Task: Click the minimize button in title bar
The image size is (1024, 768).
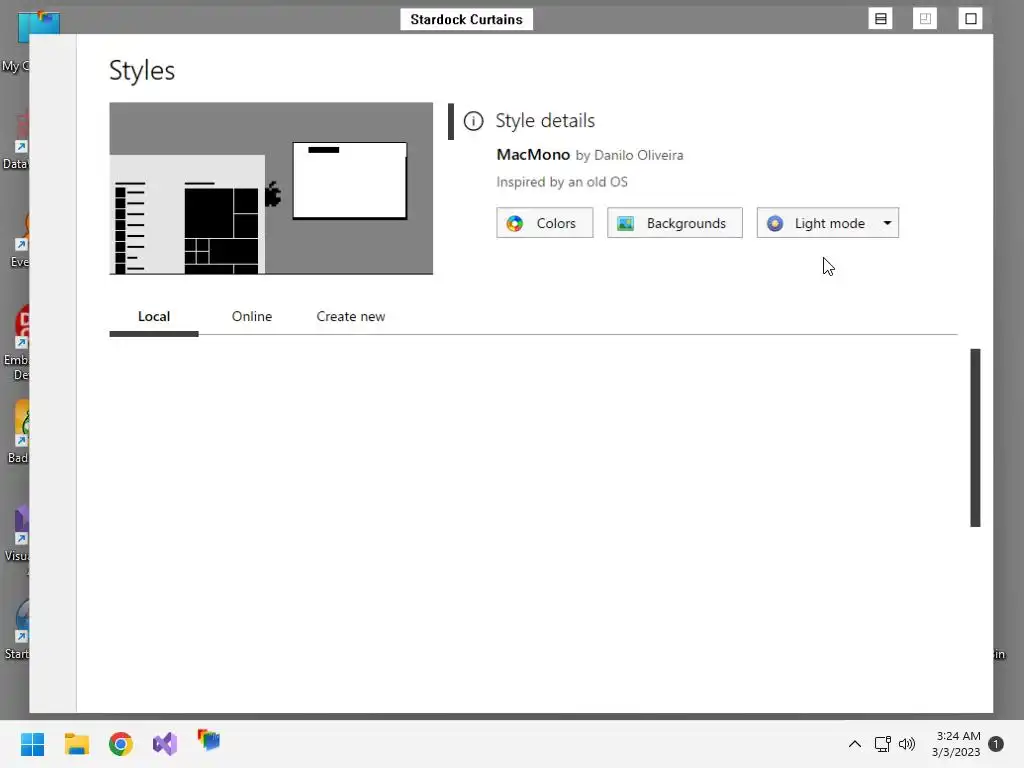Action: 880,18
